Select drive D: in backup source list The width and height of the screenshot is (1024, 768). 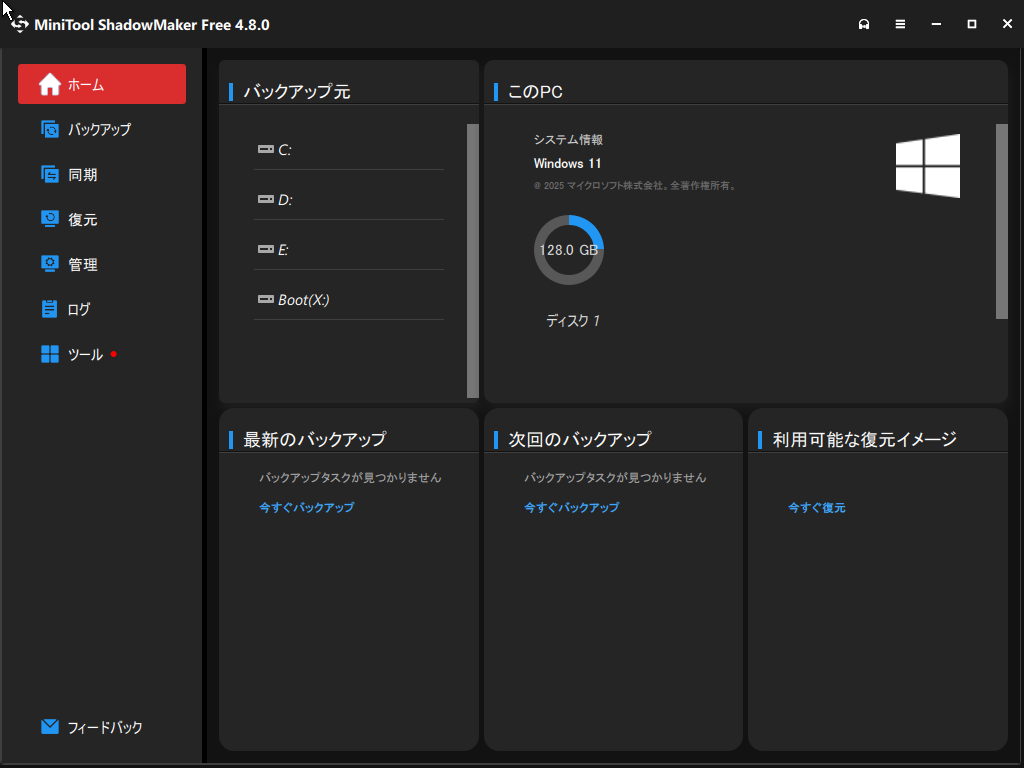pos(284,200)
